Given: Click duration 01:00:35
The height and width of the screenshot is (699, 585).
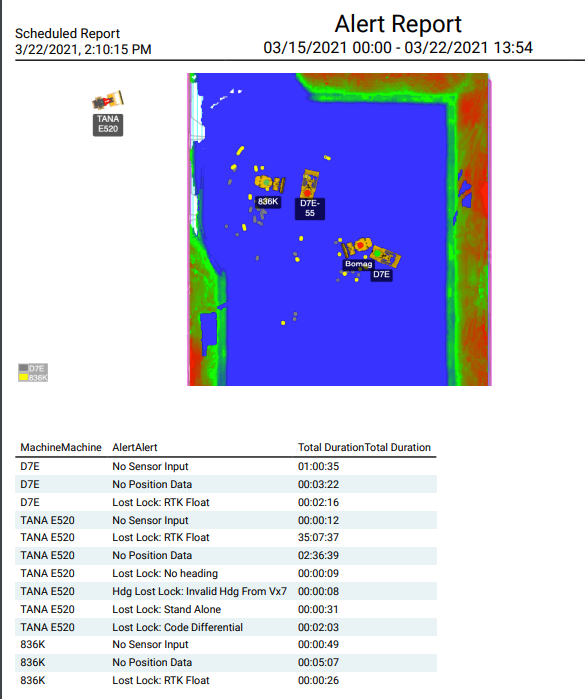Looking at the screenshot, I should point(318,466).
